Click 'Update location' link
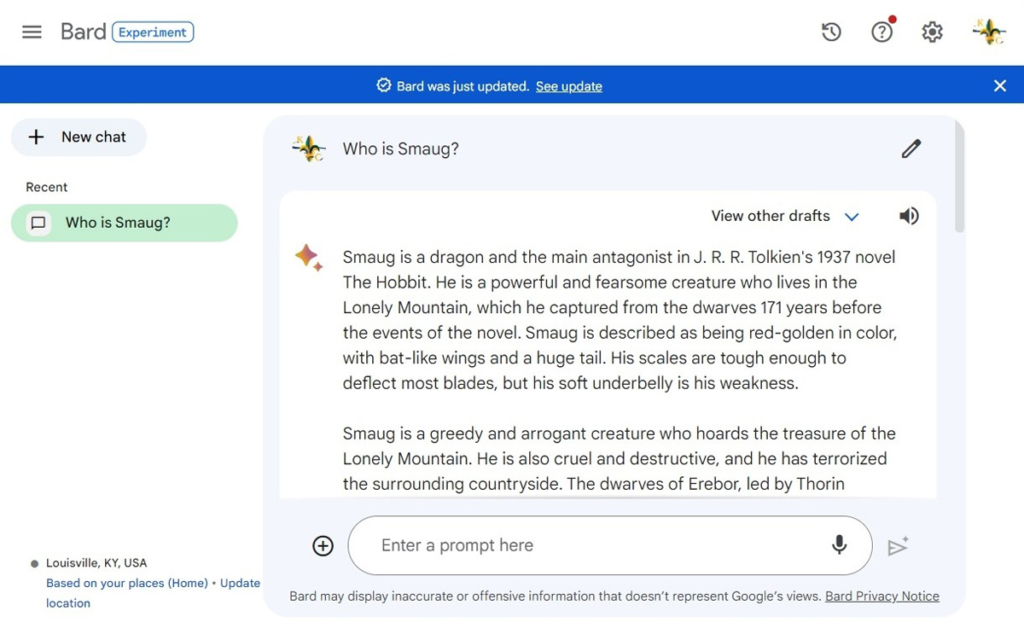Screen dimensions: 1024x640 (x=240, y=583)
